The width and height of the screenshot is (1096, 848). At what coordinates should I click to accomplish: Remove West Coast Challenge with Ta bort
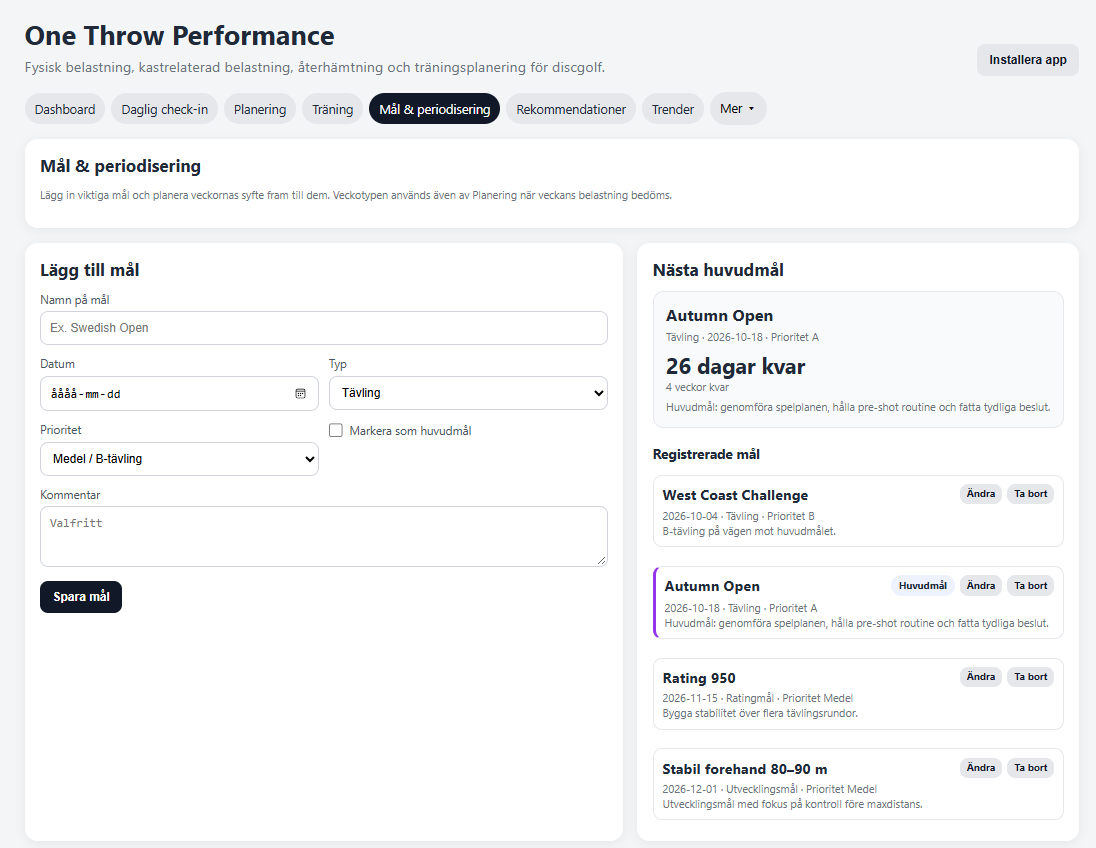click(x=1030, y=494)
